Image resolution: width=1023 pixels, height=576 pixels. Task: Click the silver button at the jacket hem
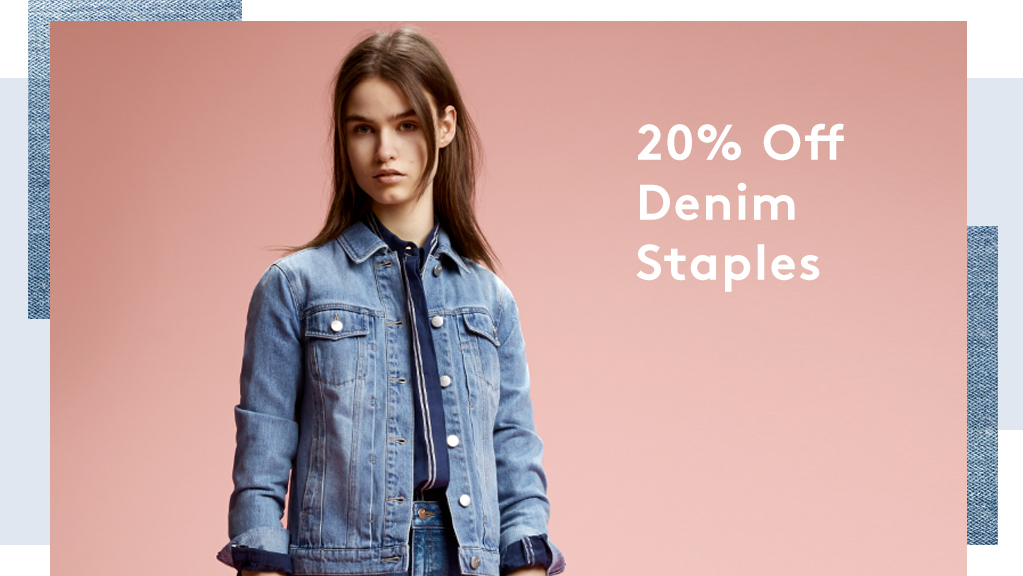pyautogui.click(x=474, y=562)
